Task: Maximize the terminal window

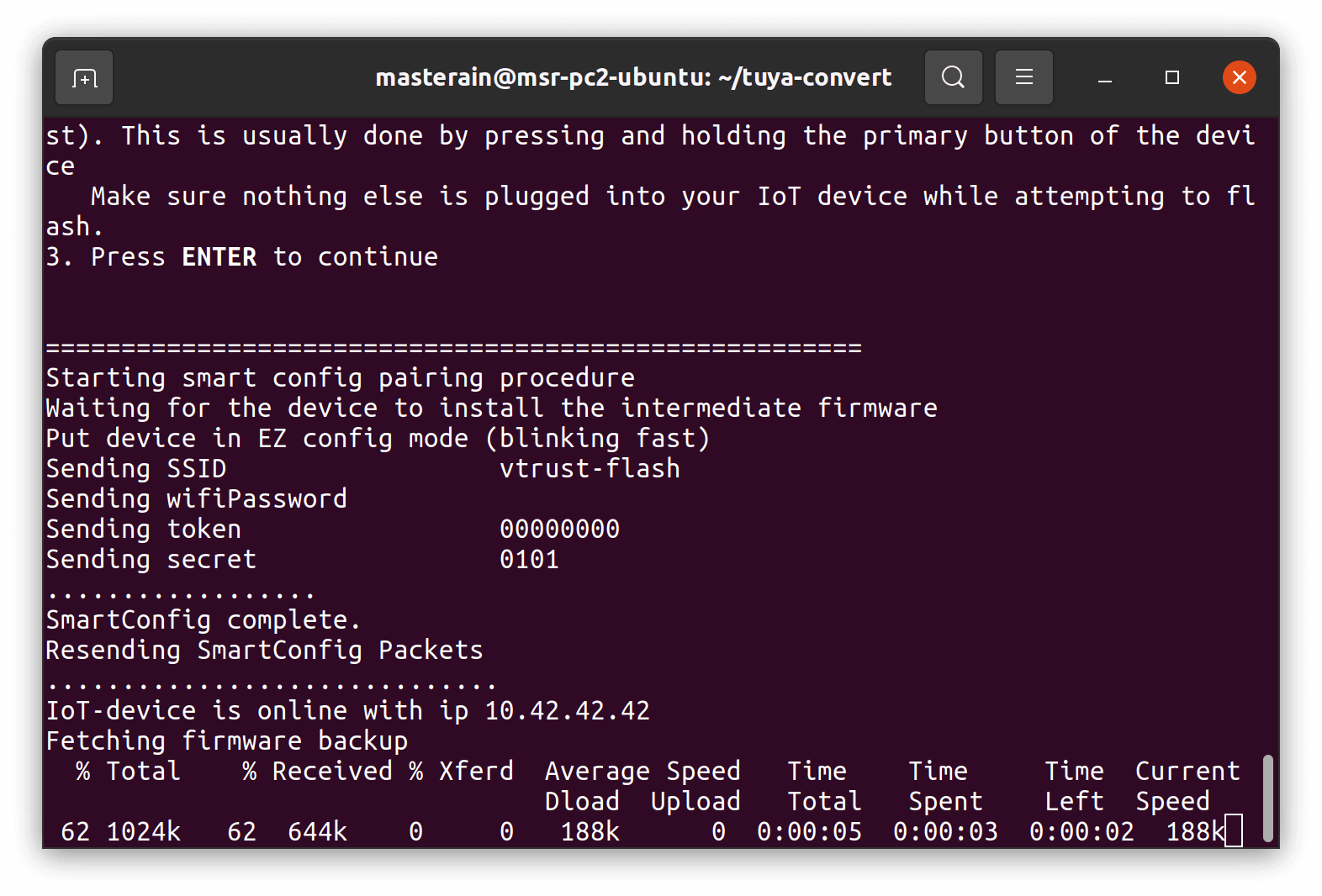Action: pos(1171,78)
